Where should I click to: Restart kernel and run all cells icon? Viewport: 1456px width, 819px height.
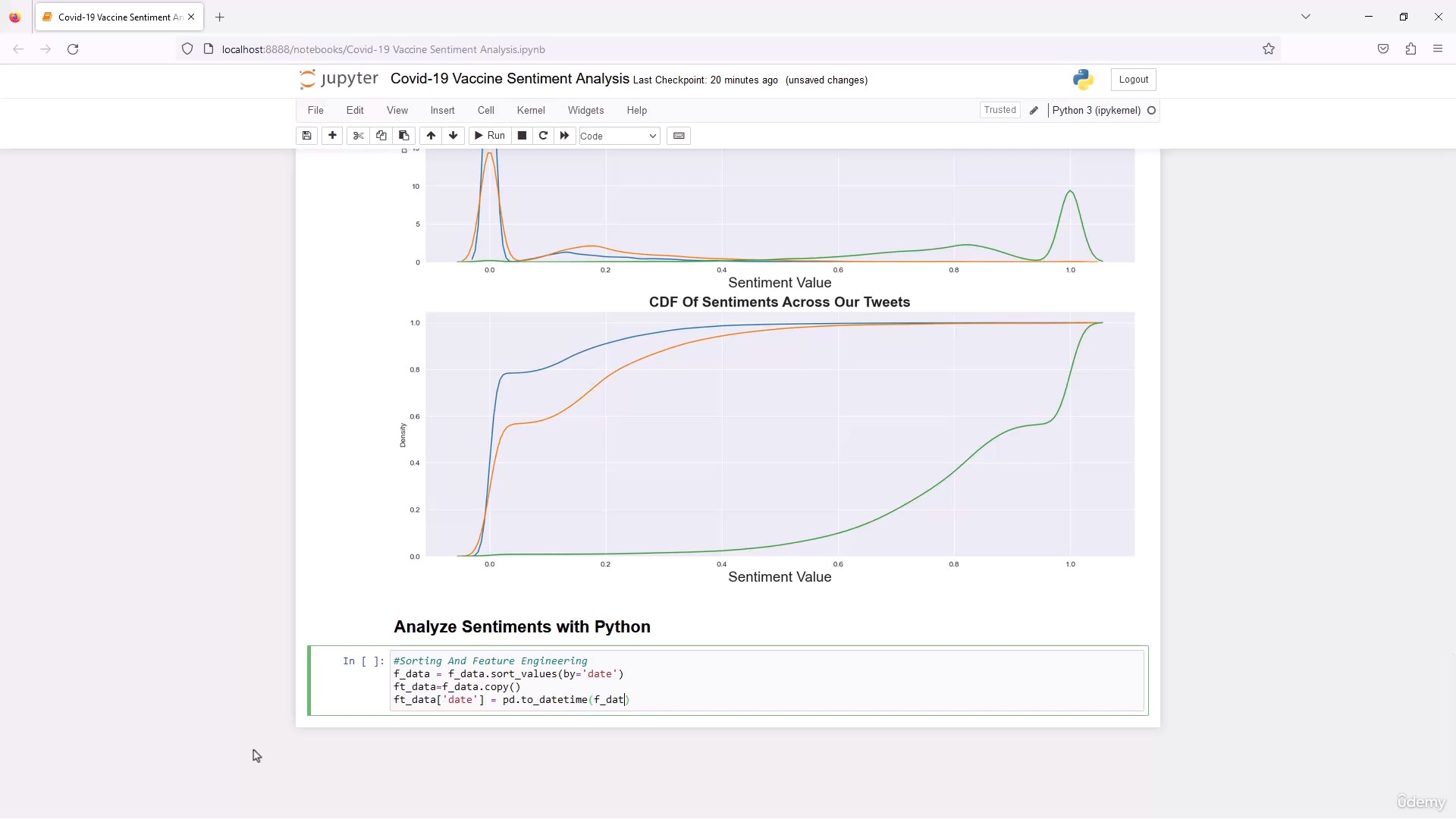[564, 136]
